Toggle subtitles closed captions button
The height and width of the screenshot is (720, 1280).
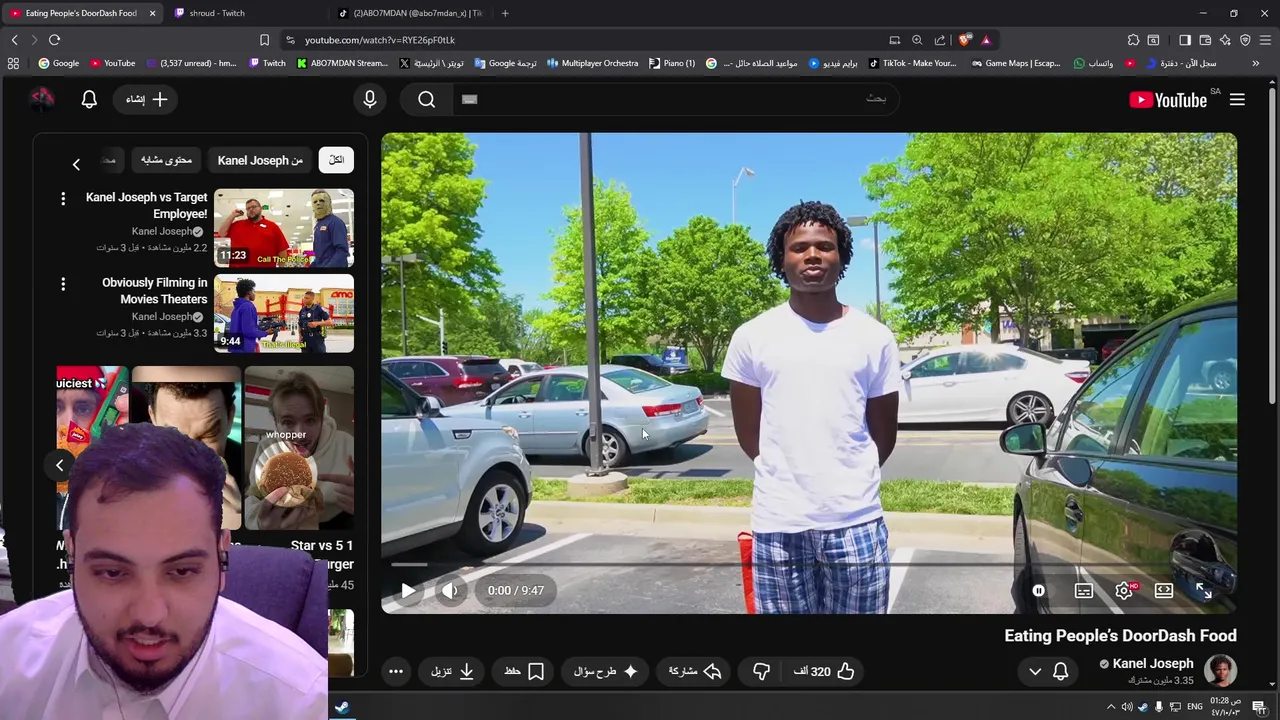(1084, 591)
